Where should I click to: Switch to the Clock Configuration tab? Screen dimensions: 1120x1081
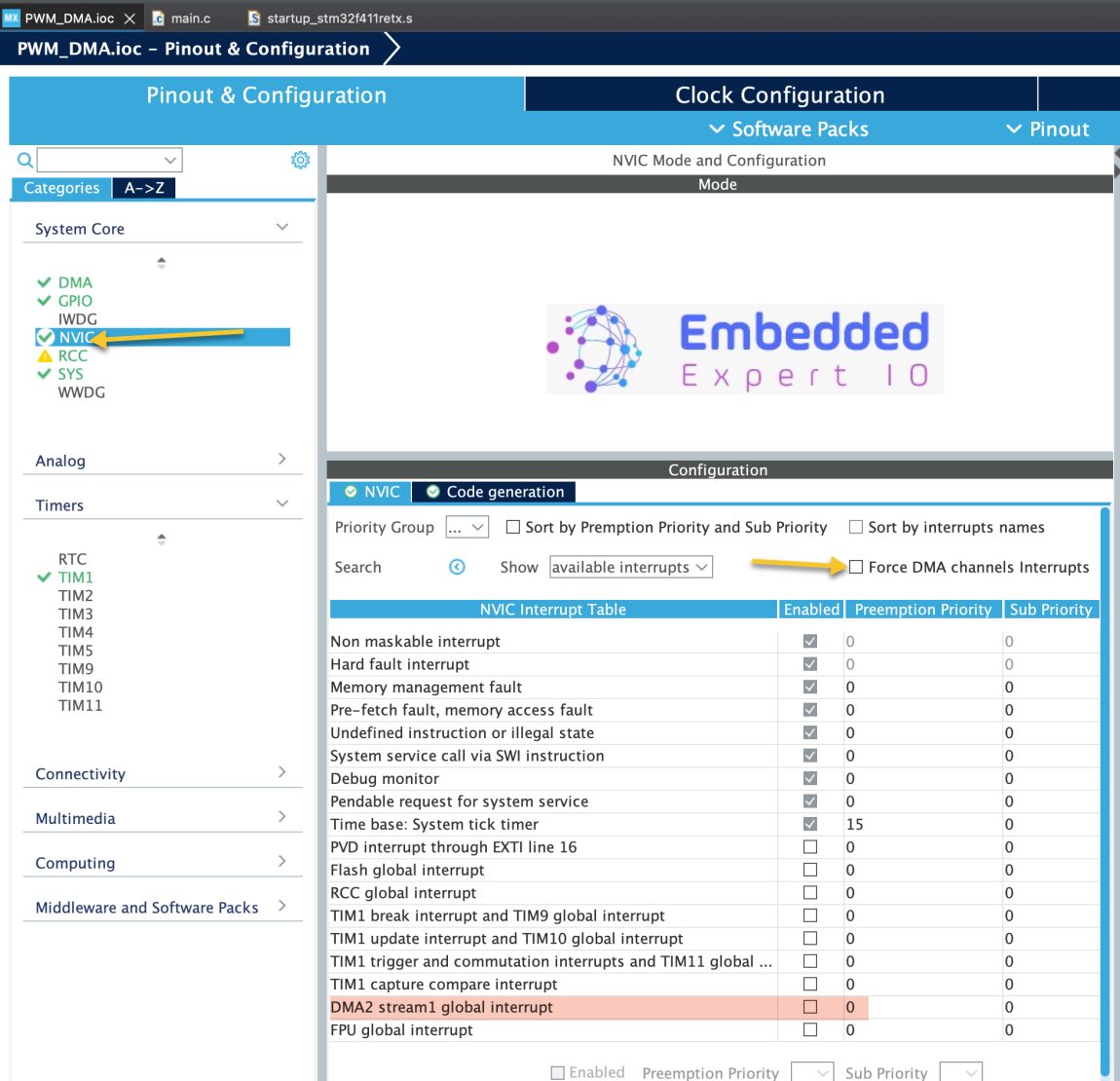click(x=779, y=94)
